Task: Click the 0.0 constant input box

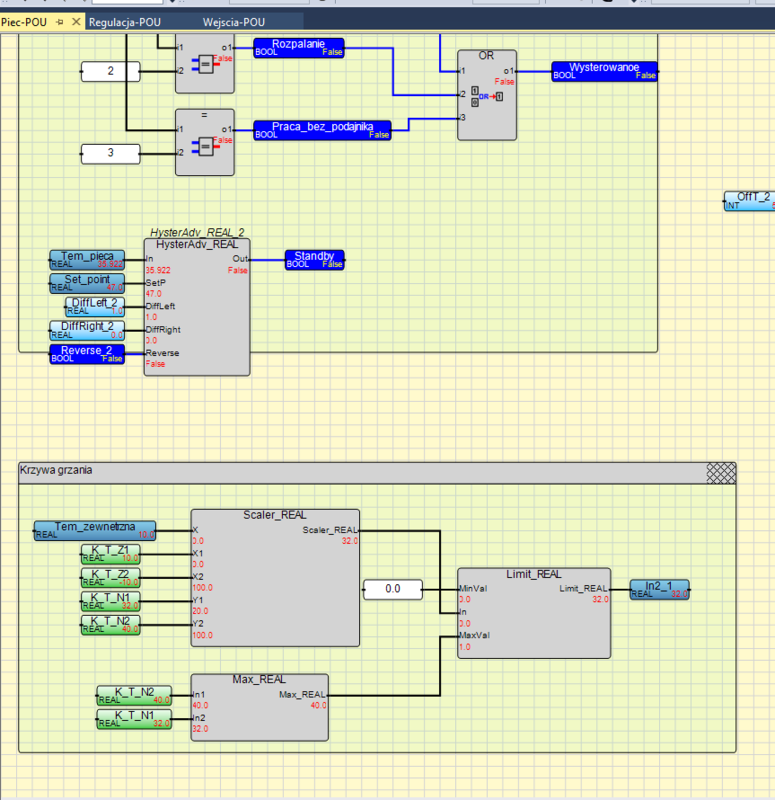Action: click(x=391, y=589)
